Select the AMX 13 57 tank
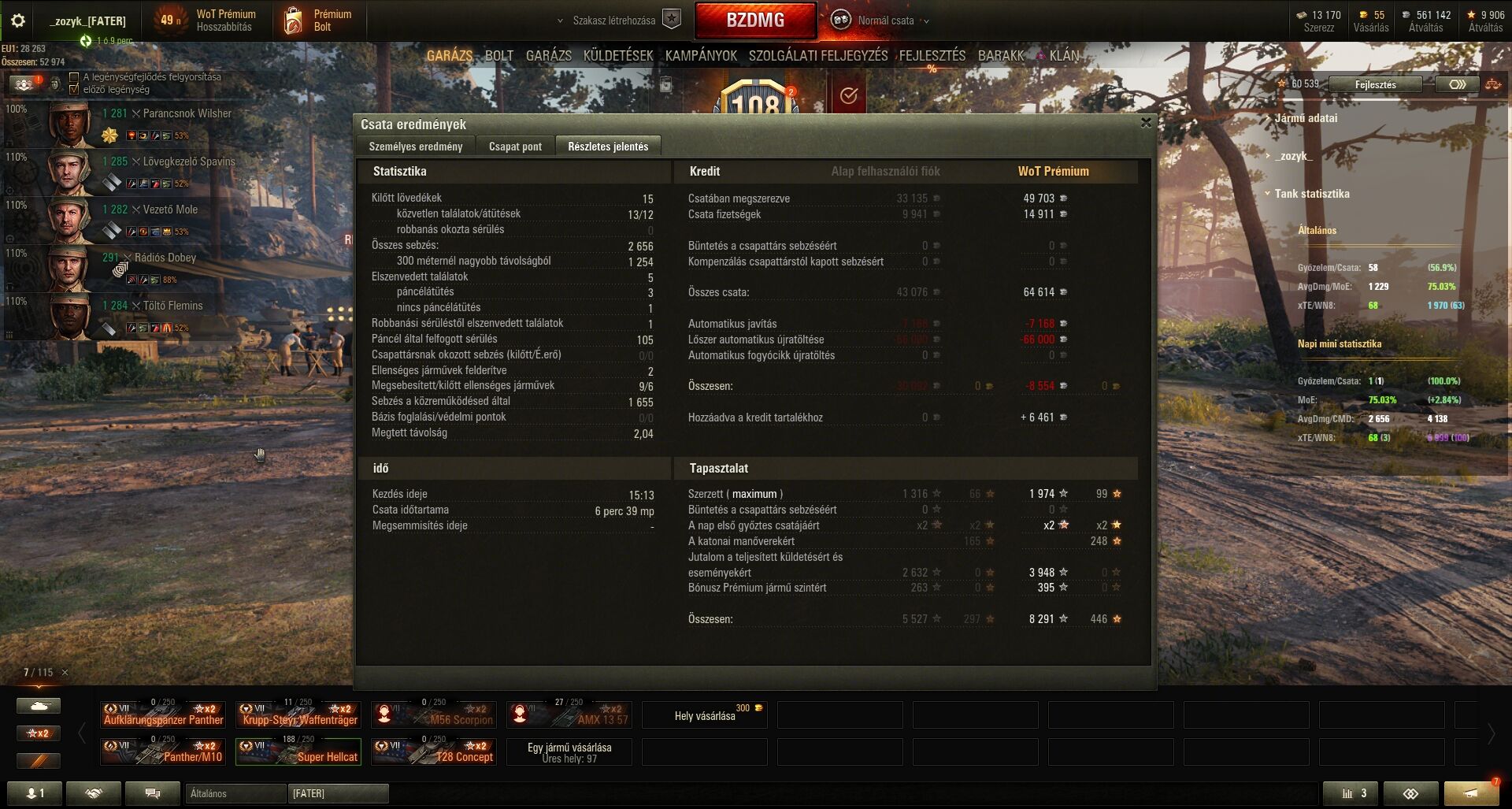Viewport: 1512px width, 809px height. (x=569, y=714)
